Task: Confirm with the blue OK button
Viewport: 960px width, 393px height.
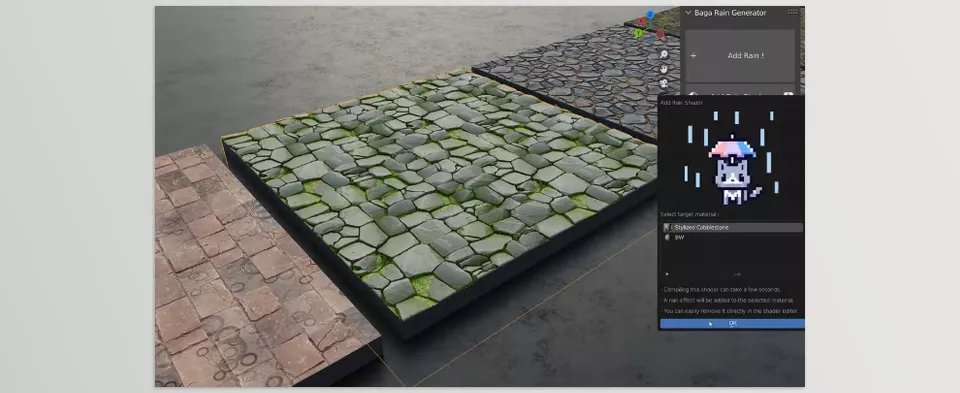Action: click(x=732, y=323)
